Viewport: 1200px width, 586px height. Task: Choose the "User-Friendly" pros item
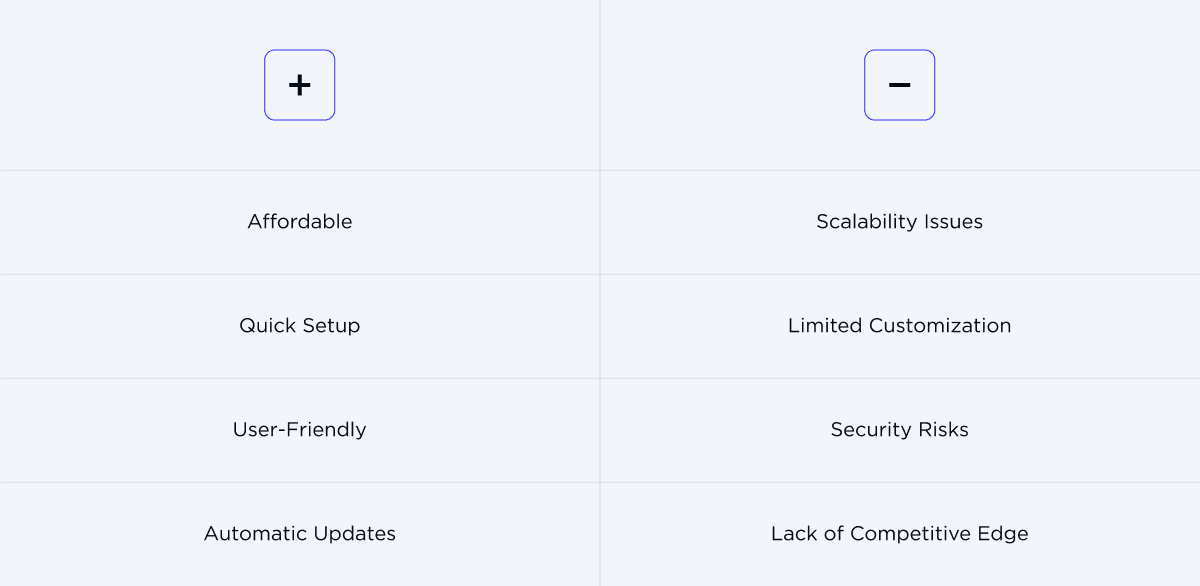[300, 430]
